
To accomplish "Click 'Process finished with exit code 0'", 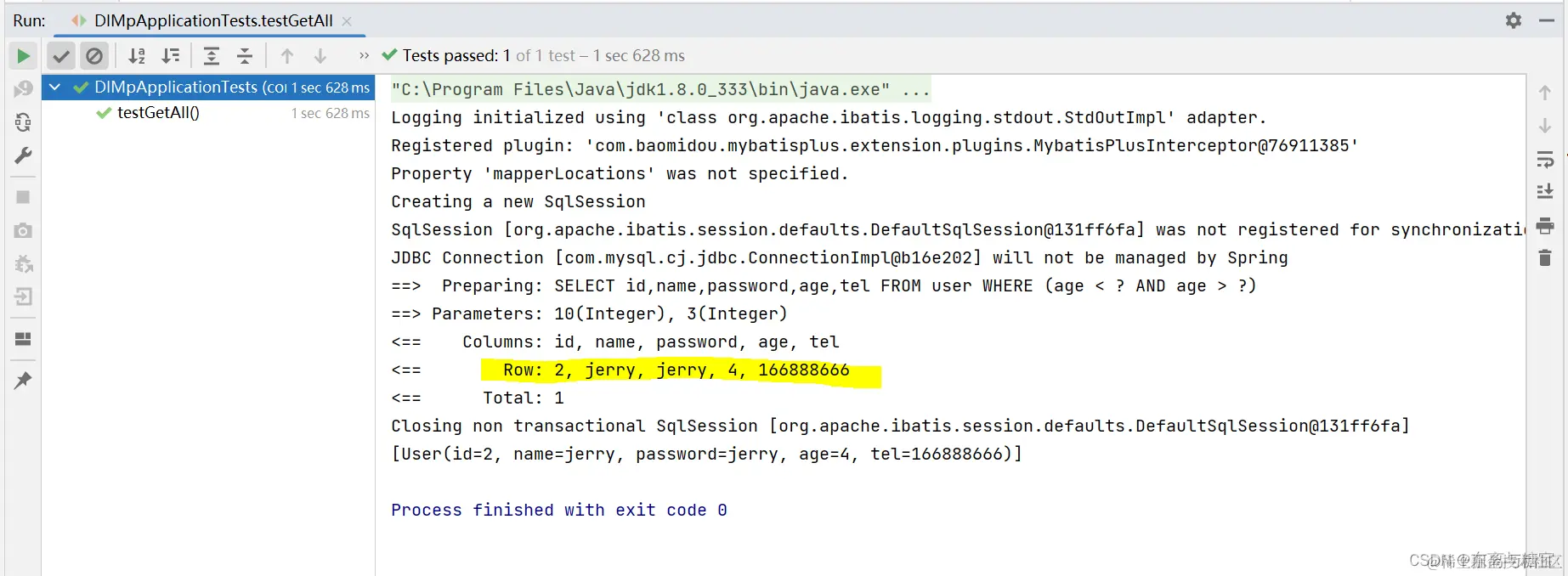I will 559,510.
